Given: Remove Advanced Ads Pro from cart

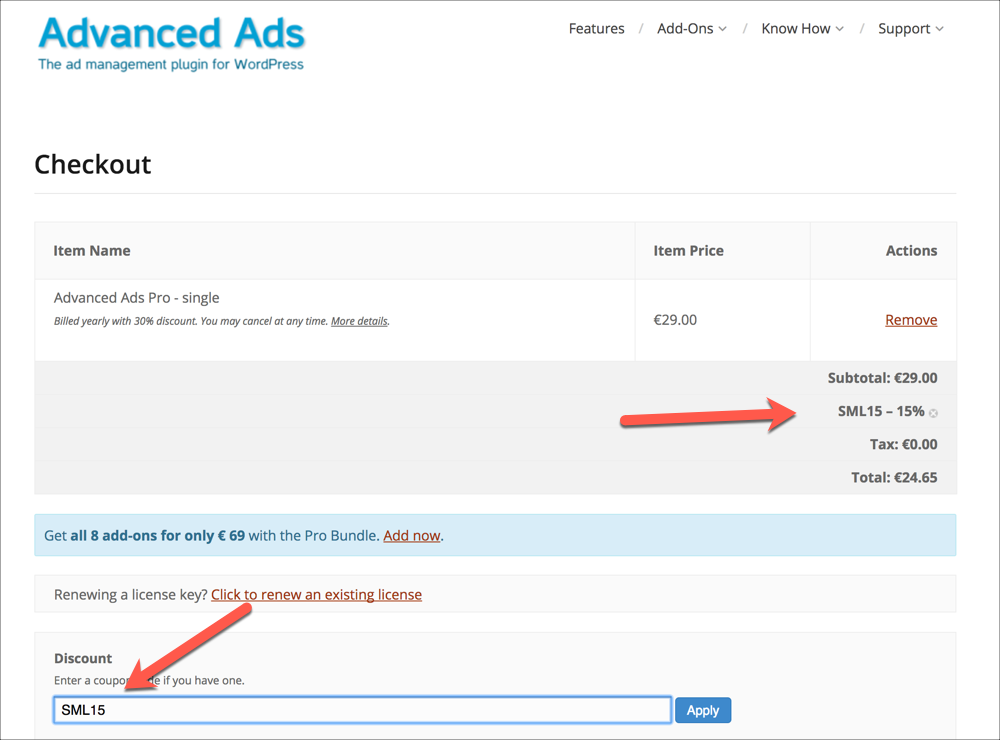Looking at the screenshot, I should tap(911, 320).
